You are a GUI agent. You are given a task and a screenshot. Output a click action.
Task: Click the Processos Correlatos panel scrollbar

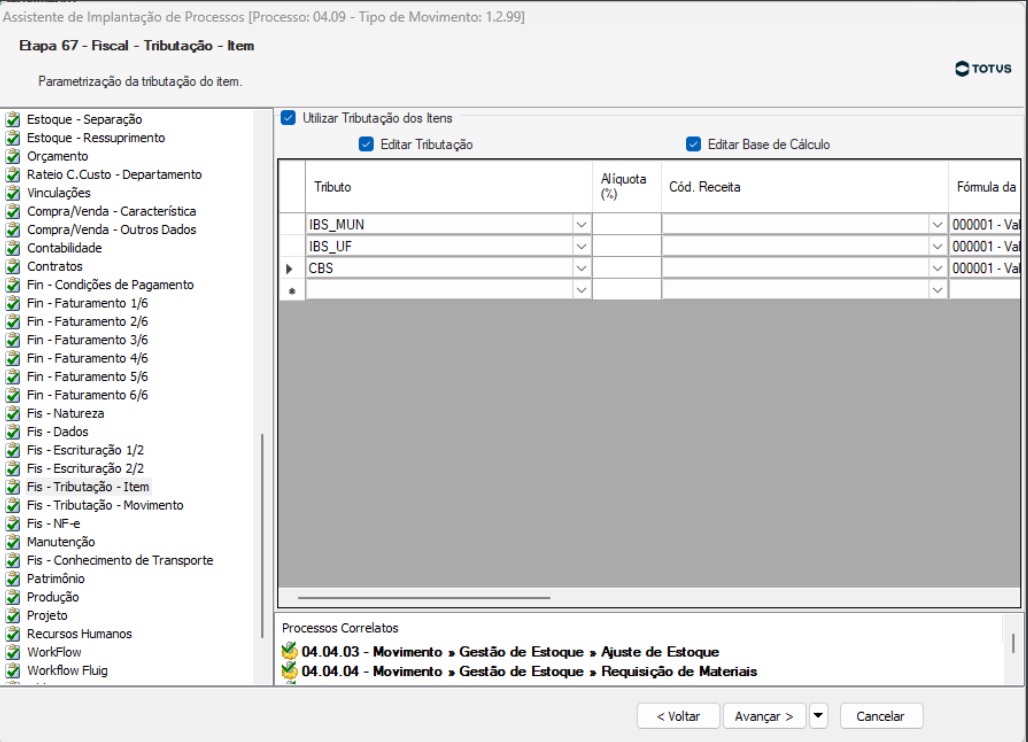1013,642
